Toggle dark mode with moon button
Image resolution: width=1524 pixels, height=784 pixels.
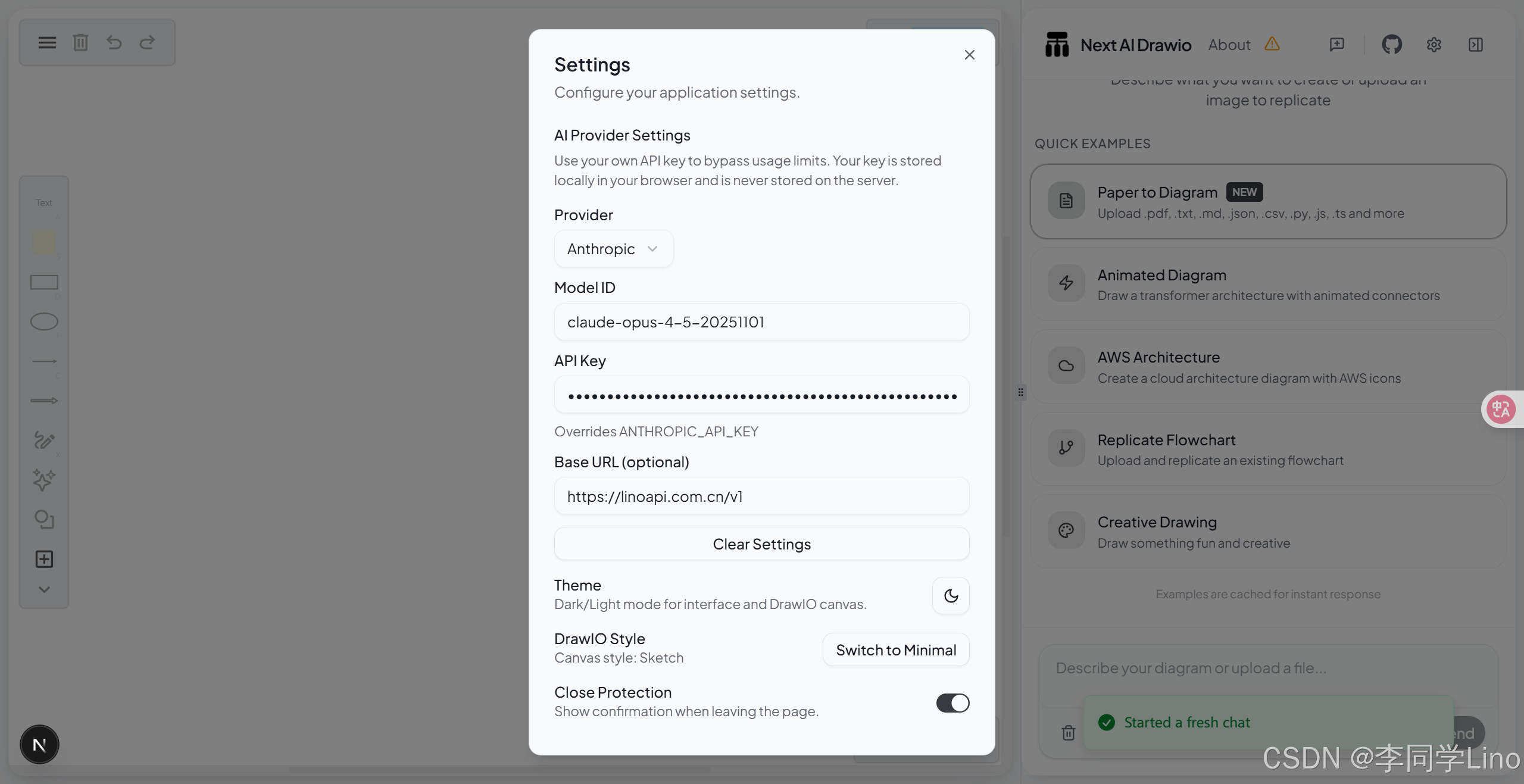click(951, 595)
